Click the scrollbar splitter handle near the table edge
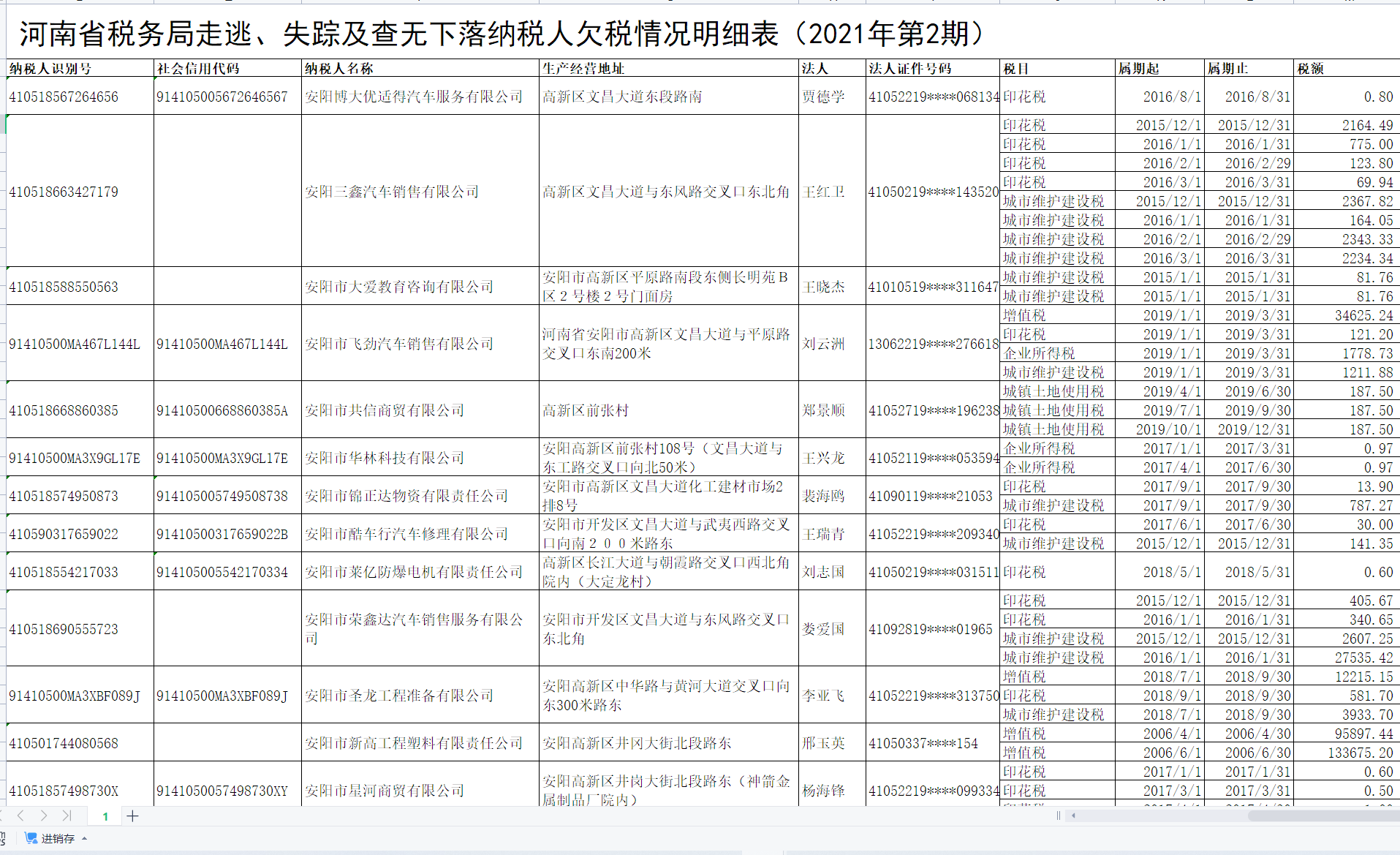1400x855 pixels. tap(1059, 815)
